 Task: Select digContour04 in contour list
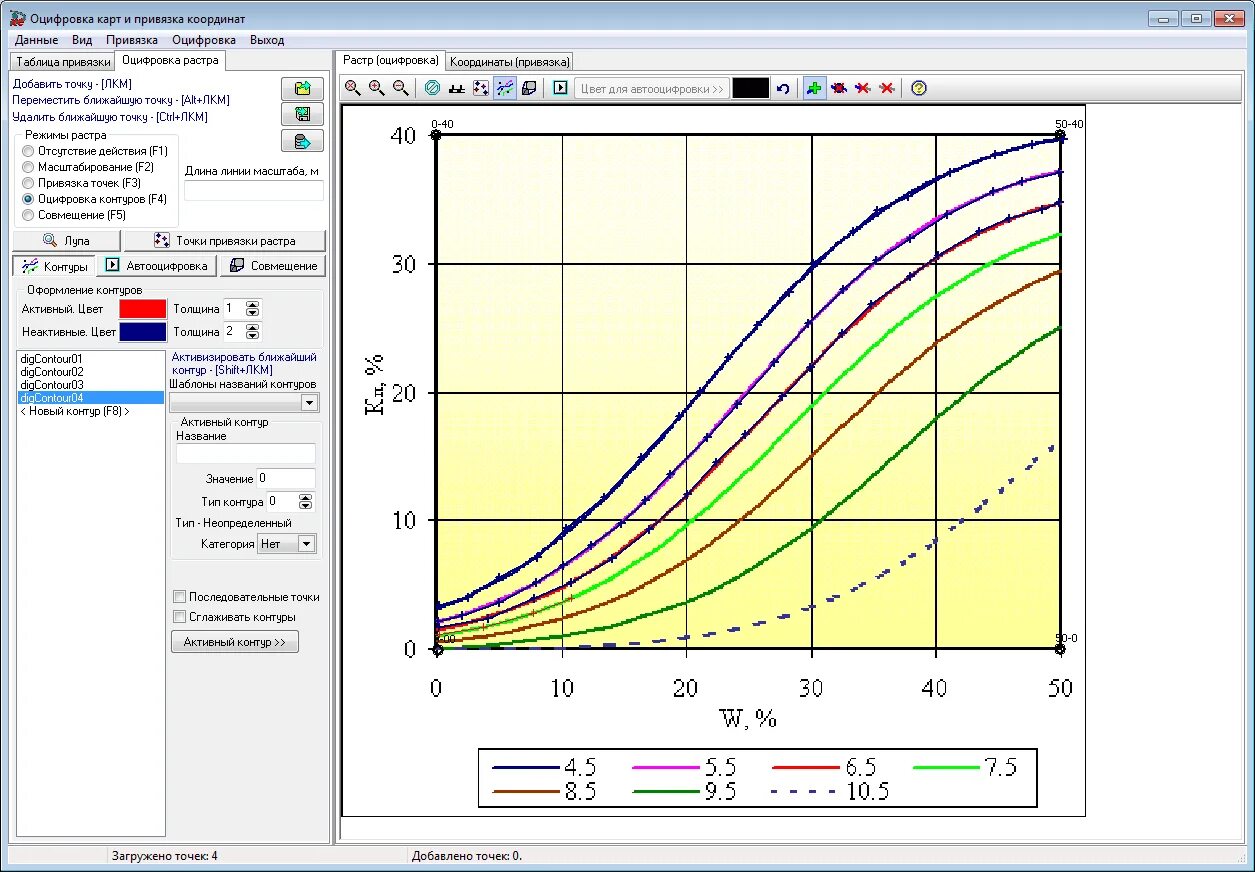coord(90,397)
